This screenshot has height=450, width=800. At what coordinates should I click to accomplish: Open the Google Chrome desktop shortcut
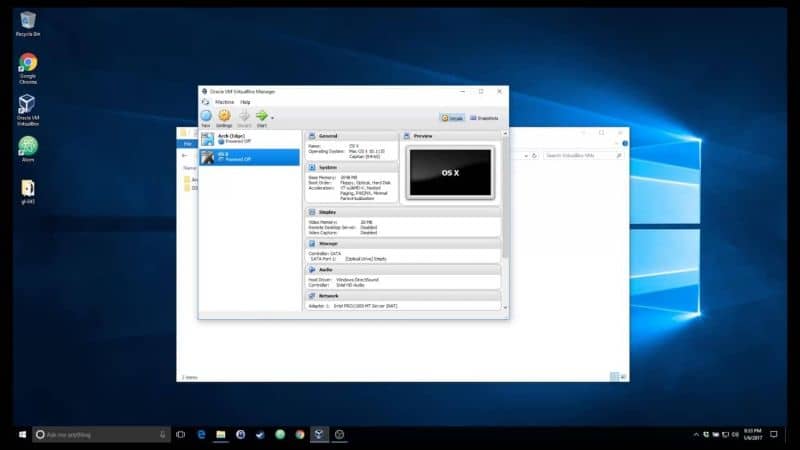(28, 68)
